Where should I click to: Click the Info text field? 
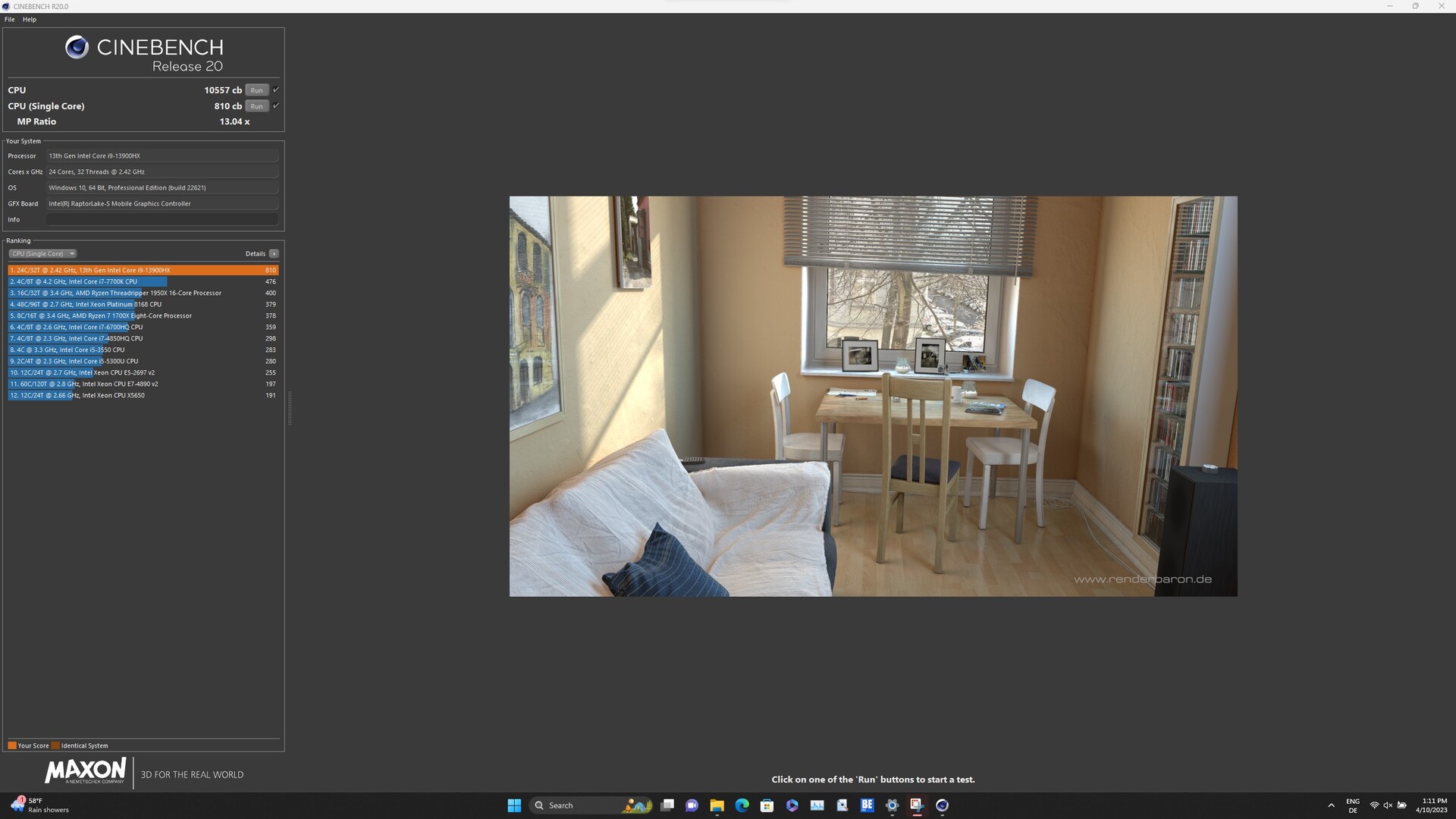[x=162, y=220]
